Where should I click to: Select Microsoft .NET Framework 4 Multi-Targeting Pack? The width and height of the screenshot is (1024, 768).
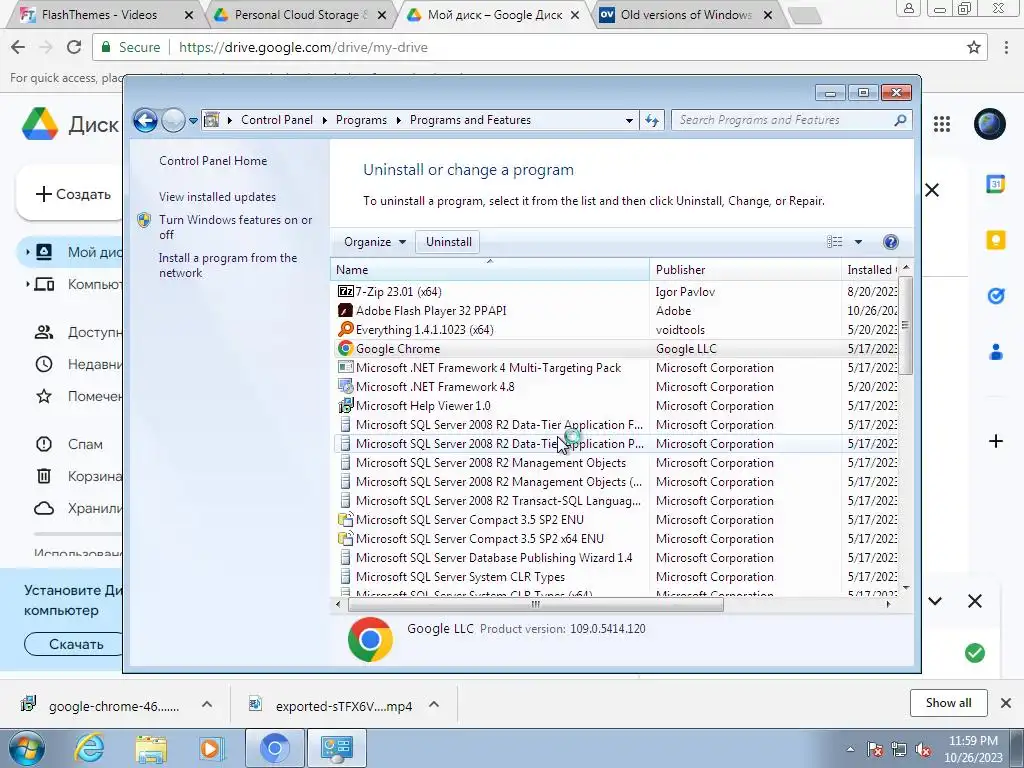click(x=488, y=368)
